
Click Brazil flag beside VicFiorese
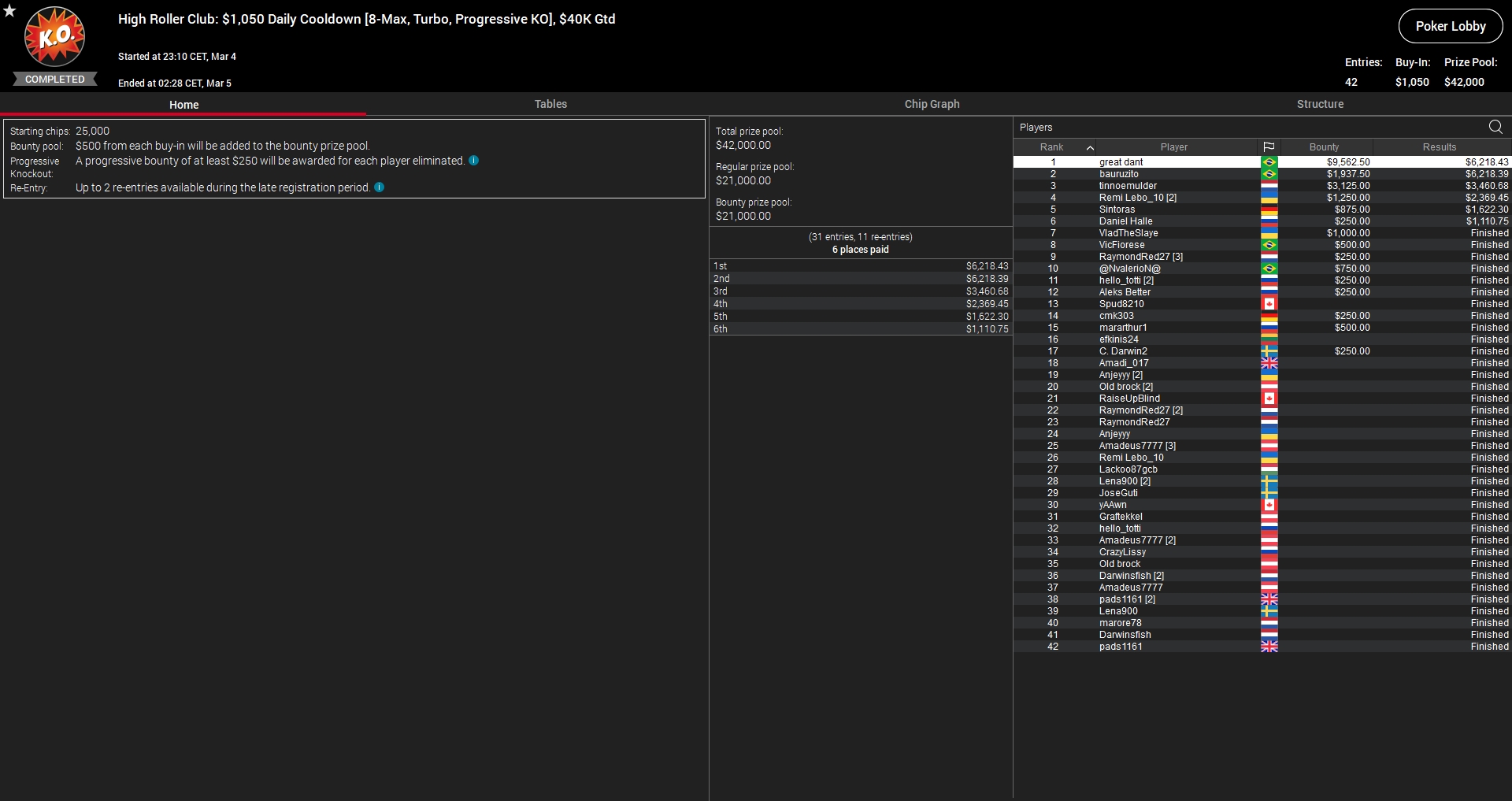coord(1269,245)
